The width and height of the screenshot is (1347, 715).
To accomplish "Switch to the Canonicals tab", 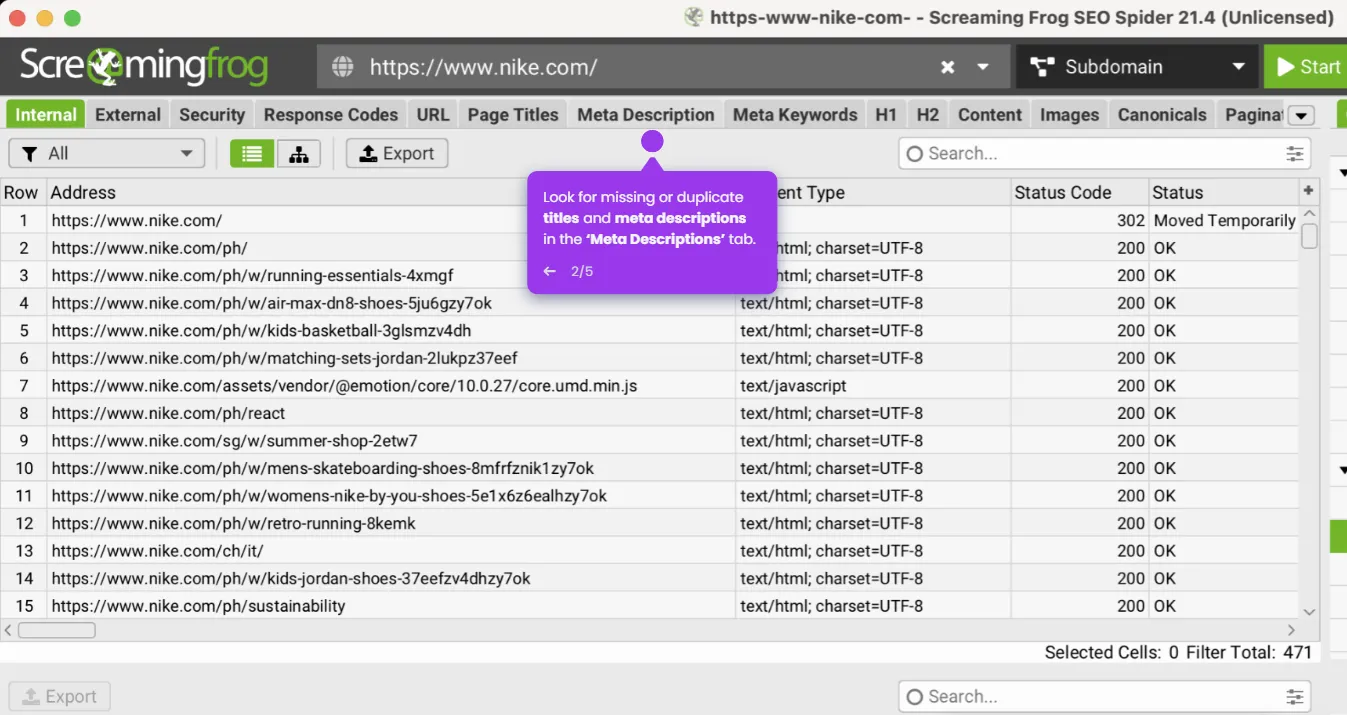I will 1162,114.
